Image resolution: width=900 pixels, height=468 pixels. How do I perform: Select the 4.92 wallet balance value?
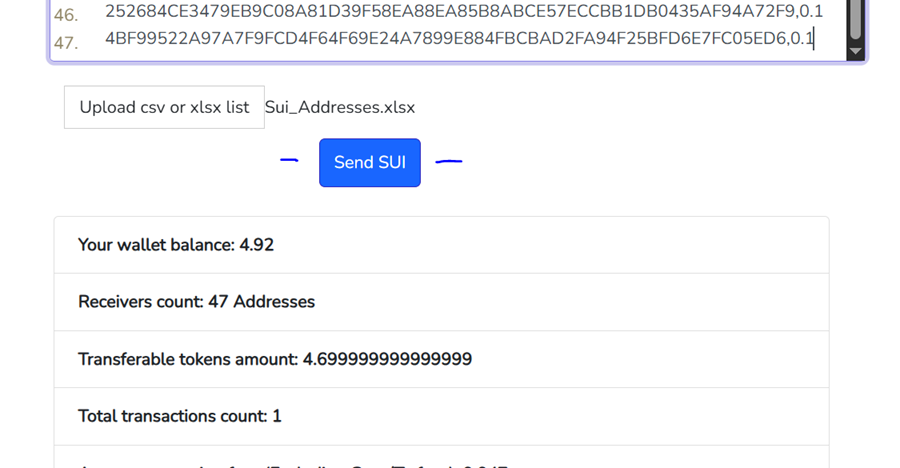[x=257, y=245]
